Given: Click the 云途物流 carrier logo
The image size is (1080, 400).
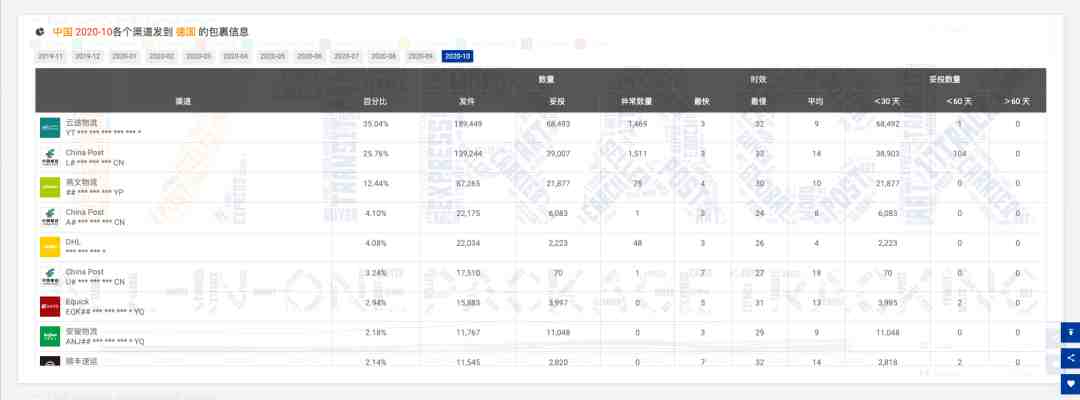Looking at the screenshot, I should (50, 127).
